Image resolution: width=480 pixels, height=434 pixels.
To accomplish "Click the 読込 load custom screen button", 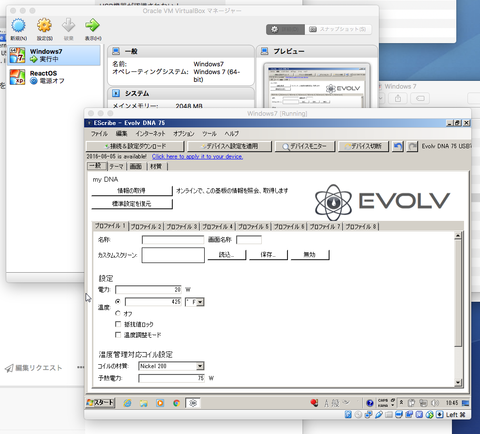I will tap(227, 255).
